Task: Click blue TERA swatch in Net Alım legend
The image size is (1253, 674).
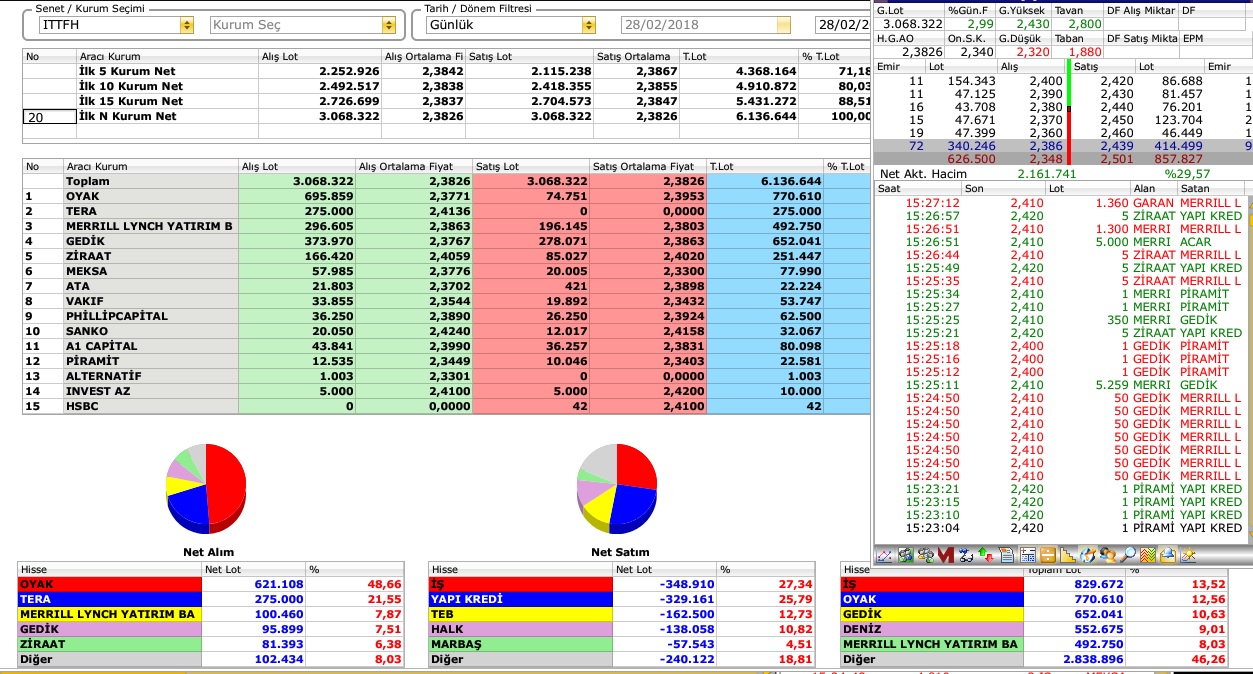Action: click(x=109, y=599)
